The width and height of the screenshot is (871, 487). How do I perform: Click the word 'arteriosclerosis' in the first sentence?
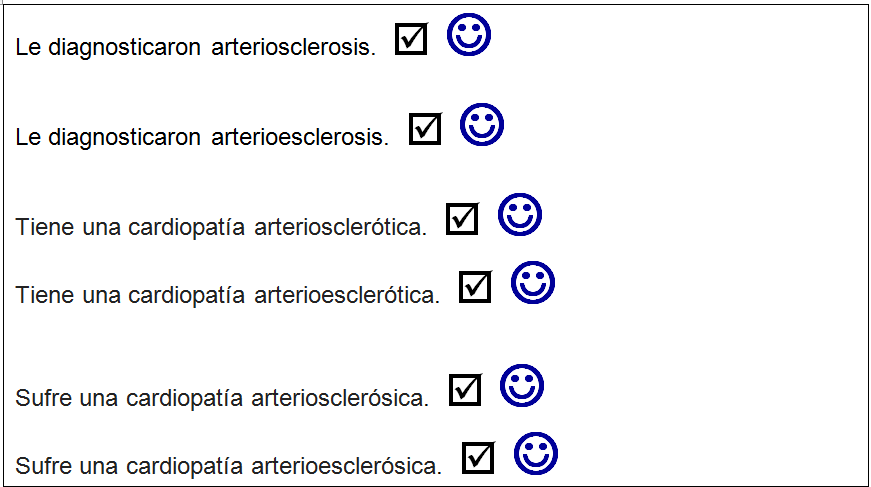pyautogui.click(x=293, y=48)
